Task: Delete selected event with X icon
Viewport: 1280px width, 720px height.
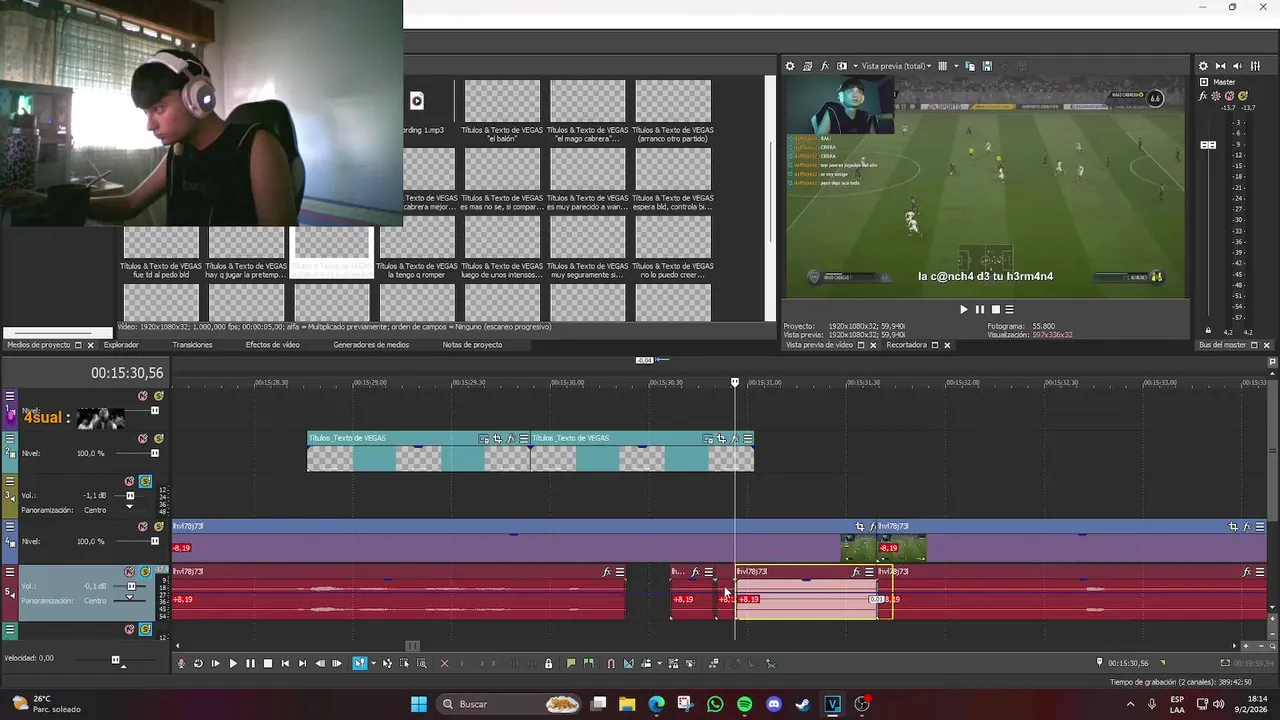Action: click(445, 663)
